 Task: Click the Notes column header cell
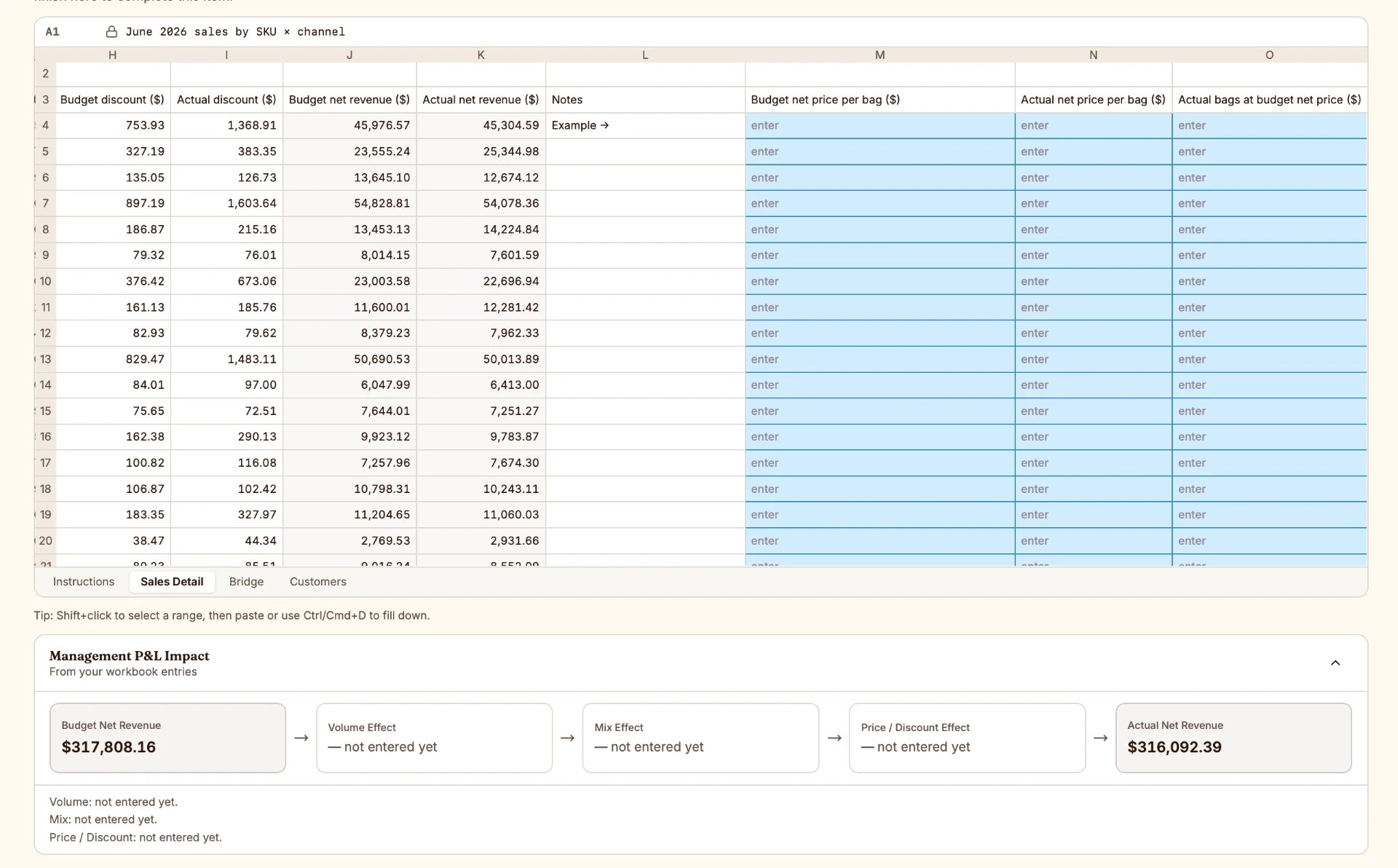[645, 100]
